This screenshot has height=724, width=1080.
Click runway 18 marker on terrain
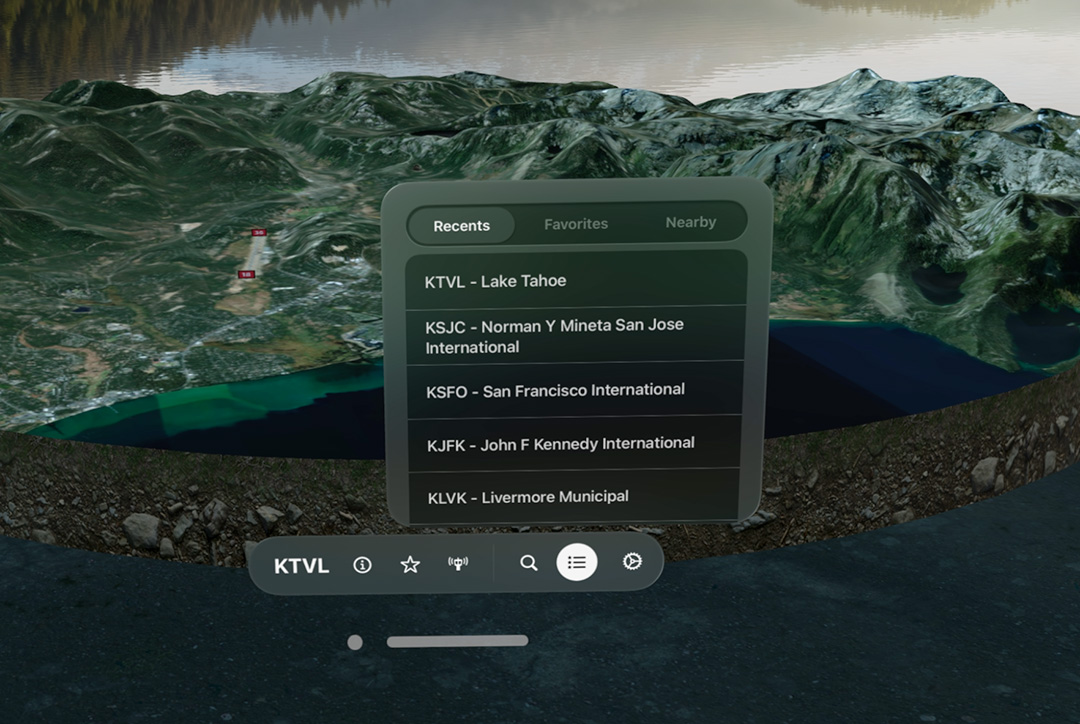246,274
